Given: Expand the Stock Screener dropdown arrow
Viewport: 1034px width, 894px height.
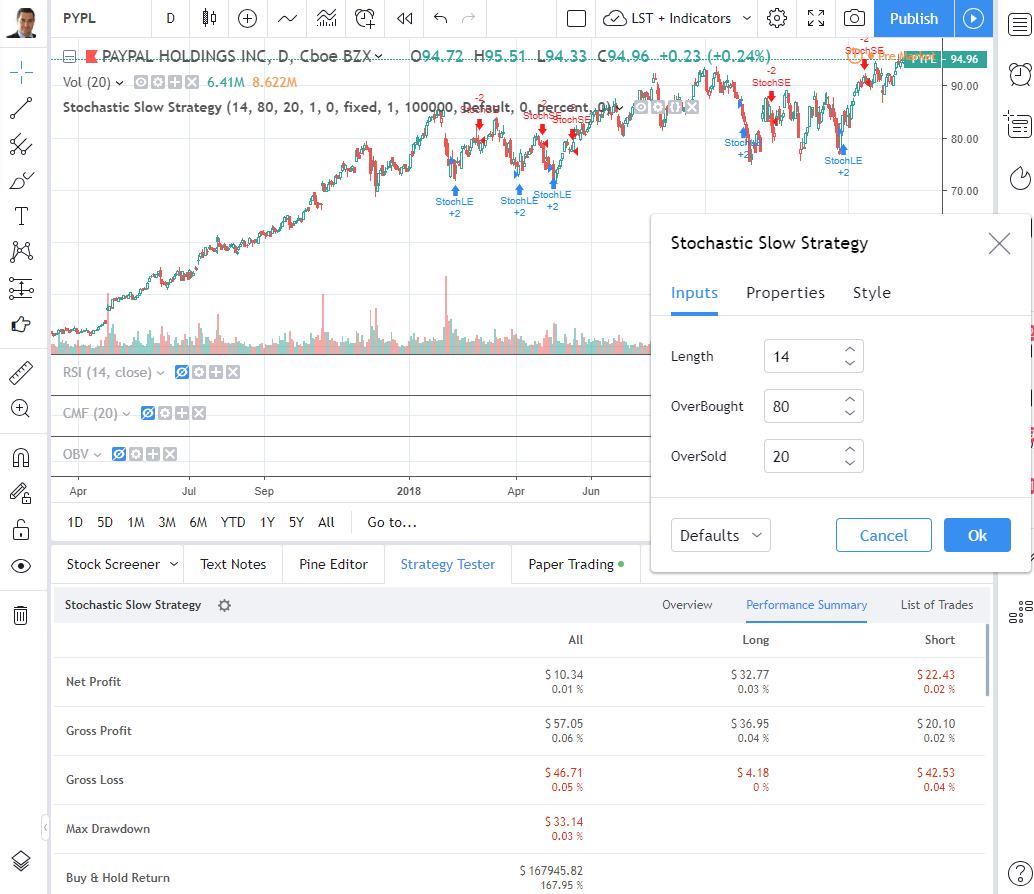Looking at the screenshot, I should click(x=174, y=564).
